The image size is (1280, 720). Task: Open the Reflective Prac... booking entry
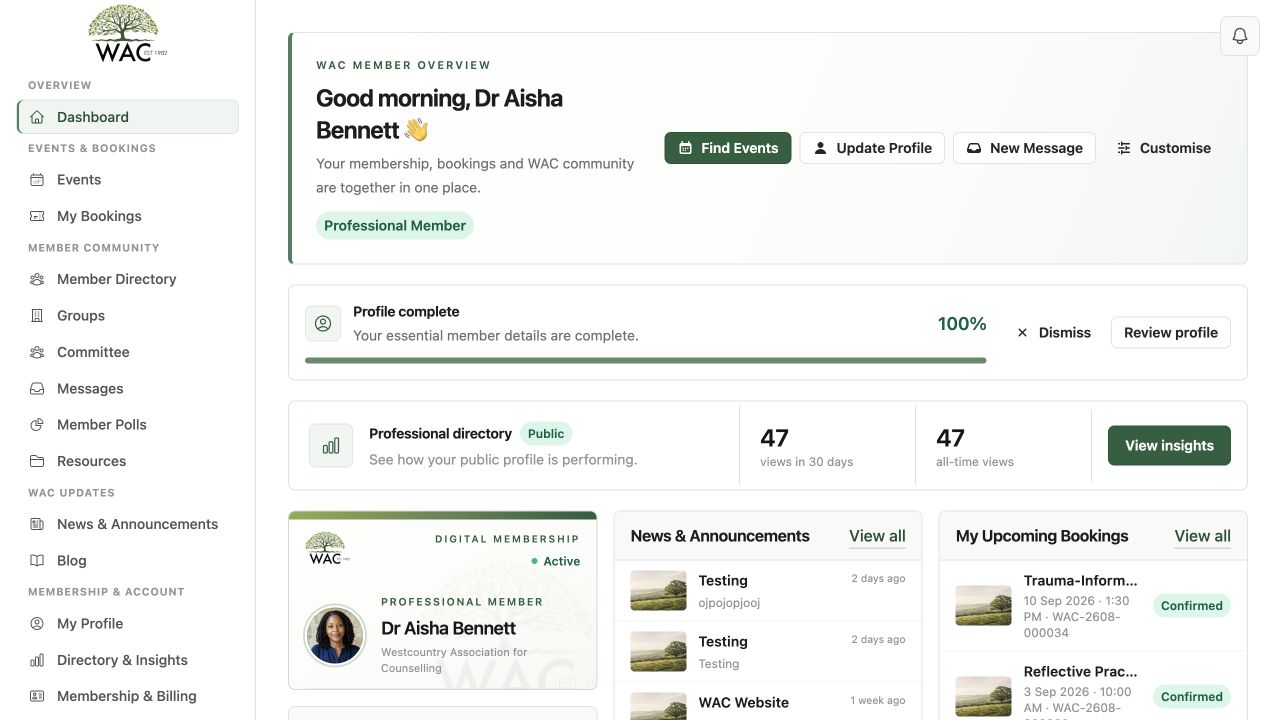click(1092, 688)
